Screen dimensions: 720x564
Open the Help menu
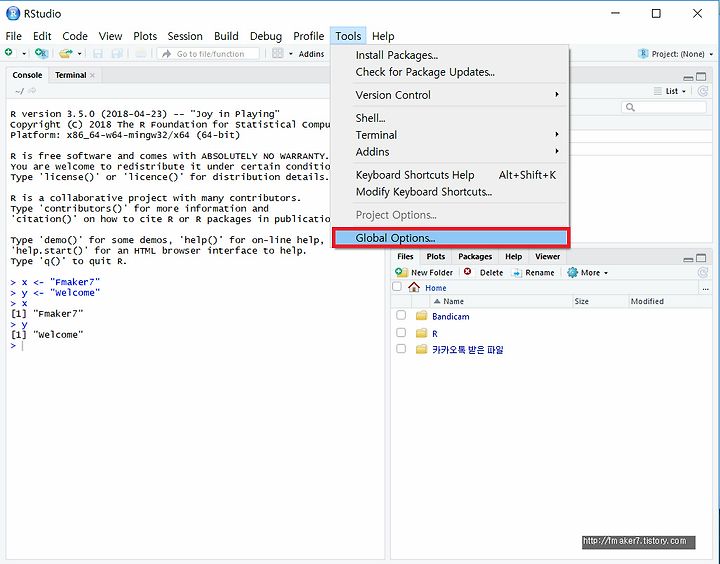pos(383,36)
